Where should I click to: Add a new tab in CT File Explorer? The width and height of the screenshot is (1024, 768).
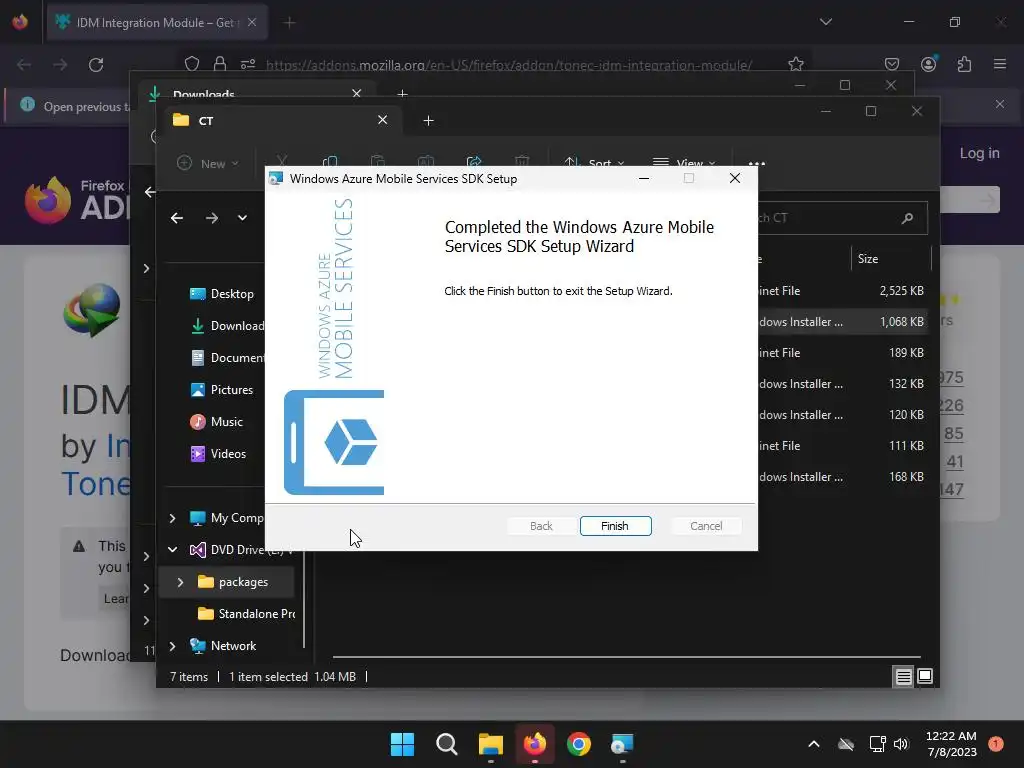tap(428, 121)
